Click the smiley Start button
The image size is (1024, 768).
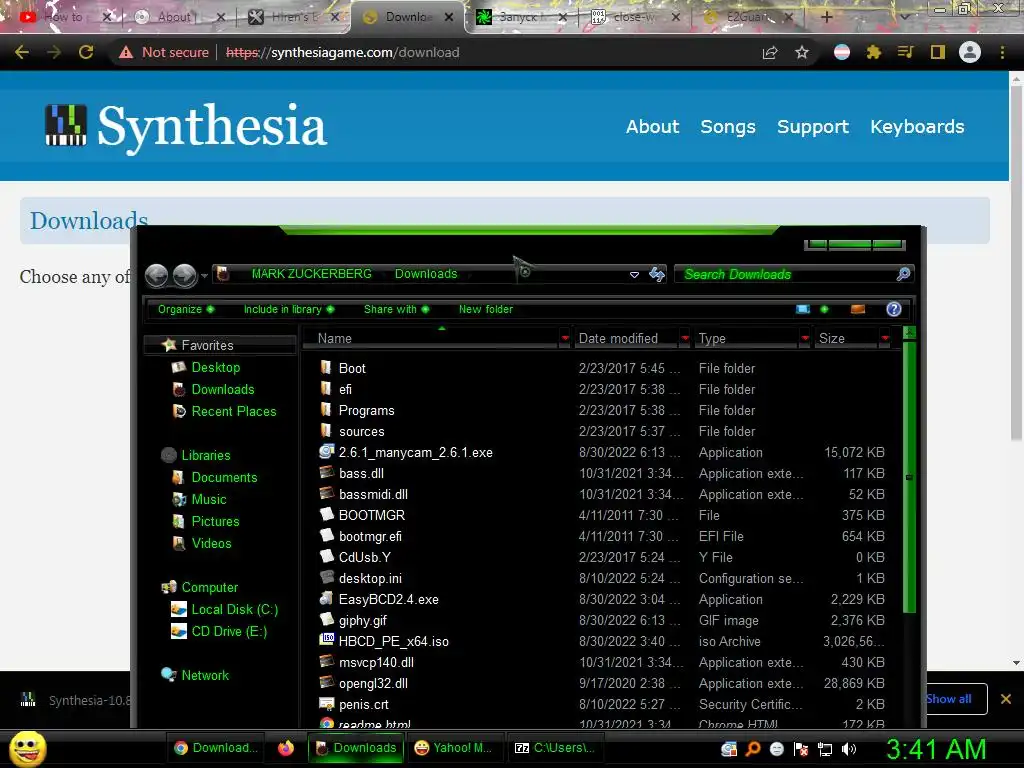pos(27,748)
